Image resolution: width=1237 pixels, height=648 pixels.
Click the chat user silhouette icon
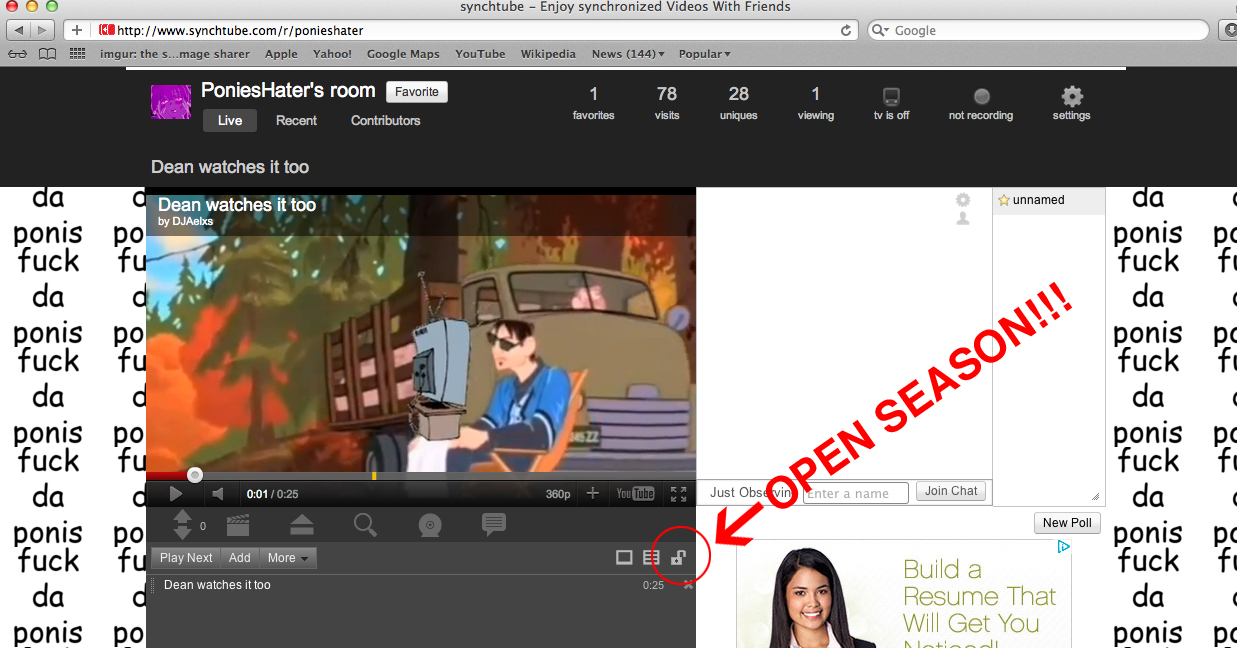(x=963, y=218)
